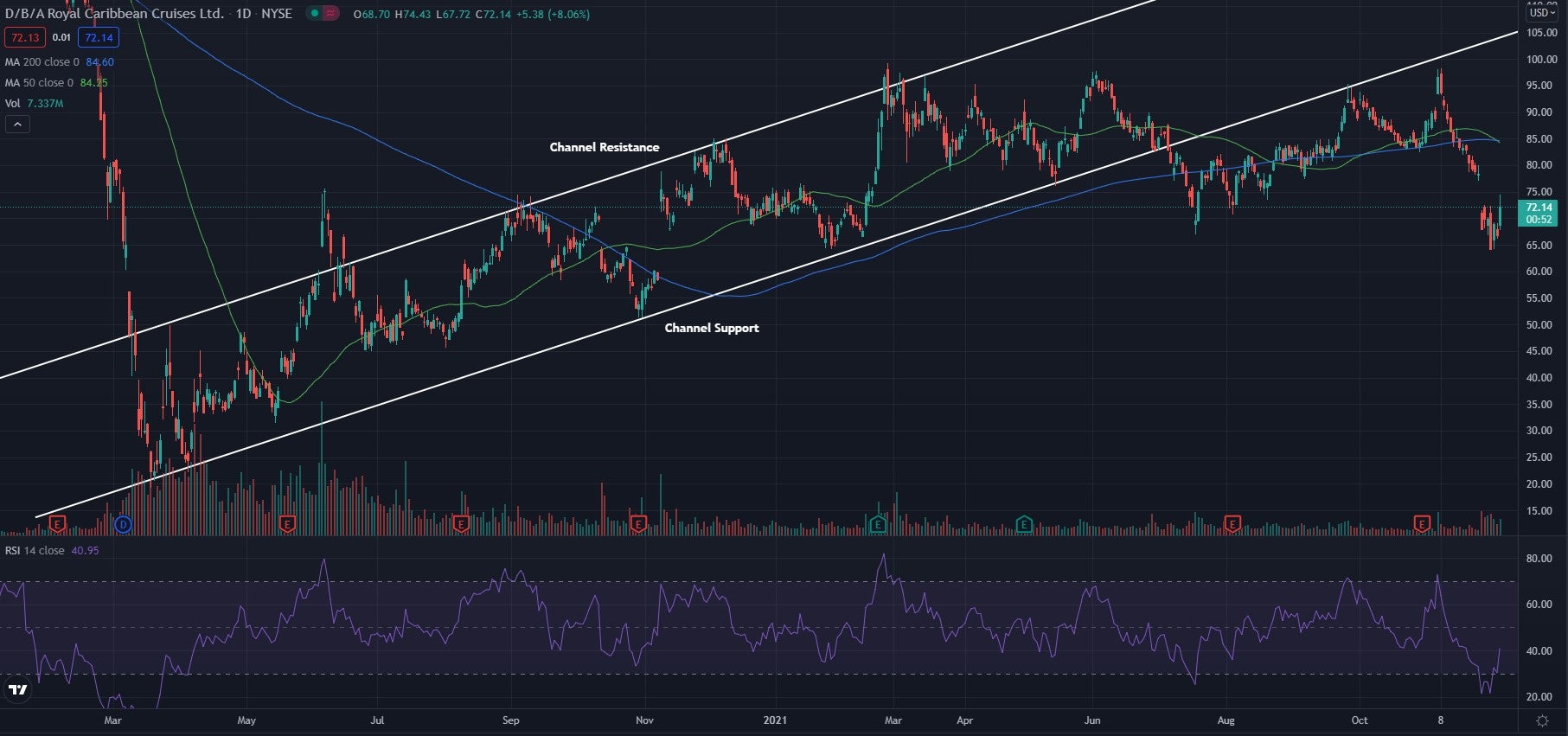Image resolution: width=1568 pixels, height=736 pixels.
Task: Click the RSI value 40.95
Action: (85, 551)
